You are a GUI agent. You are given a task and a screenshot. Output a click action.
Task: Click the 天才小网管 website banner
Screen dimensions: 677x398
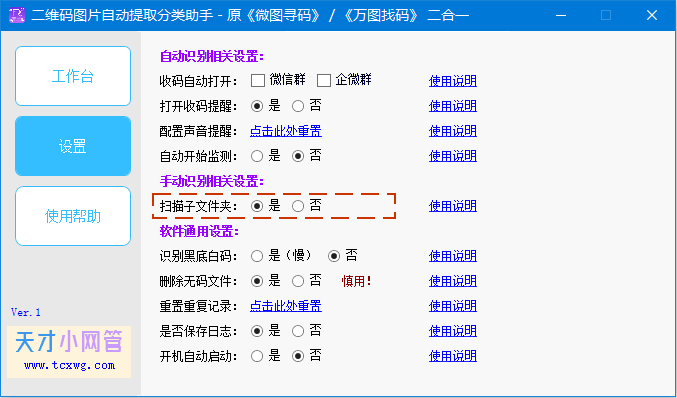[x=69, y=352]
